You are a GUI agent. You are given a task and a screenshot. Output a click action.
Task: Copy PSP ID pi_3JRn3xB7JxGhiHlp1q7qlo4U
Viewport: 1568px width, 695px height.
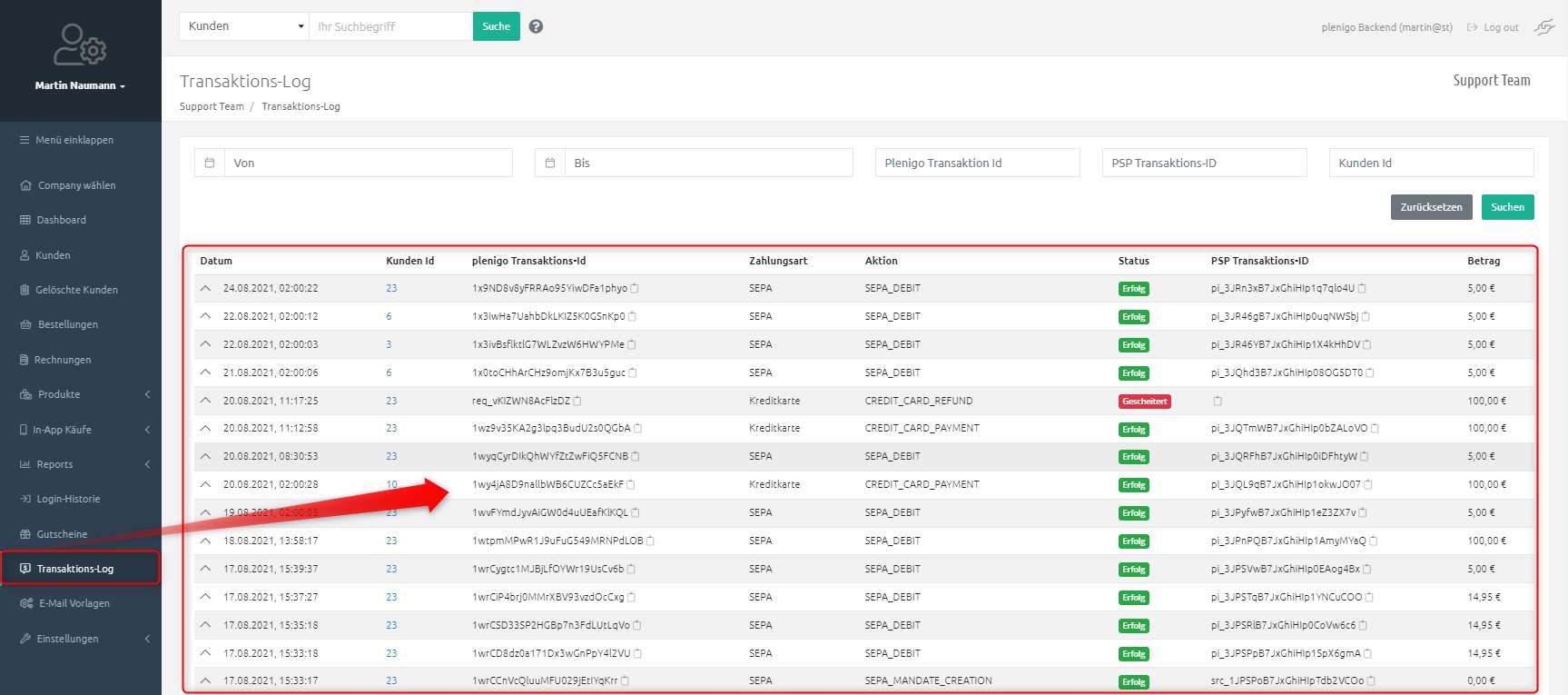(x=1362, y=288)
